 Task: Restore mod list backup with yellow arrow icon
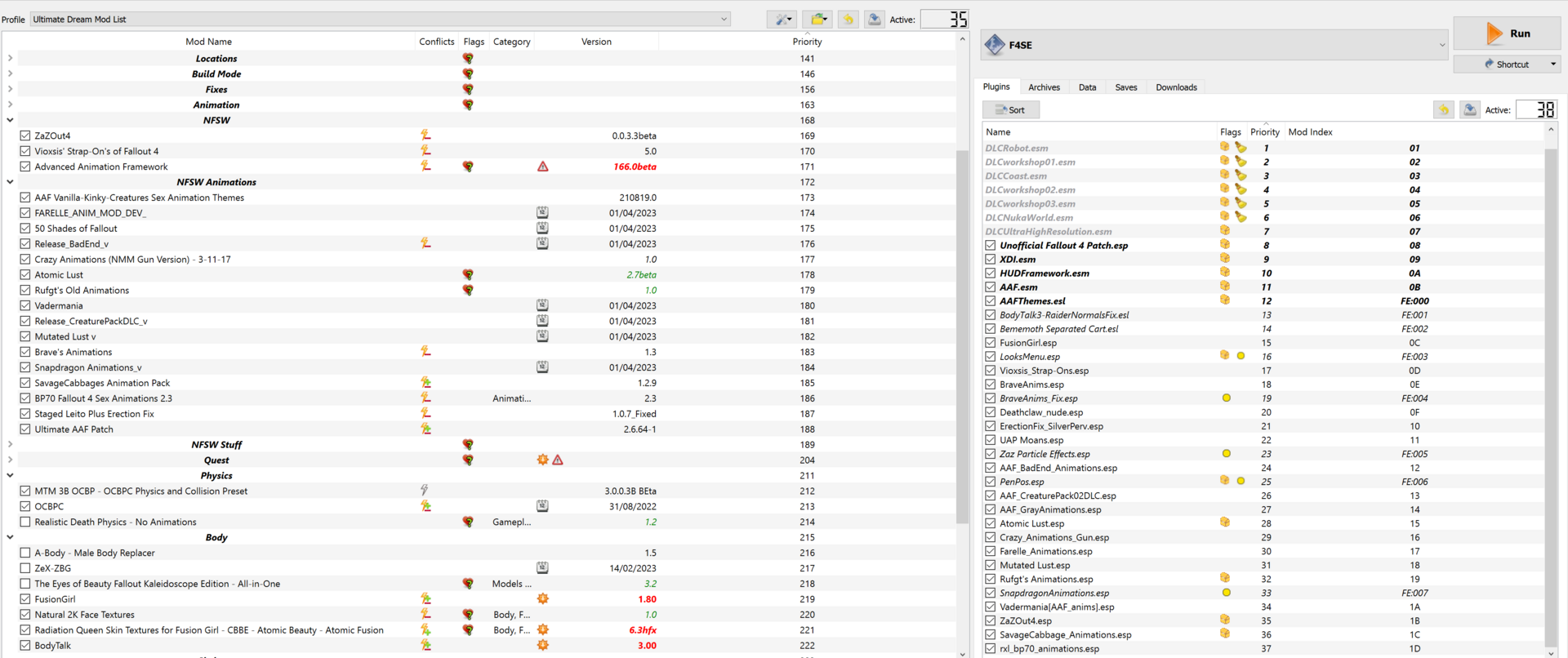848,20
